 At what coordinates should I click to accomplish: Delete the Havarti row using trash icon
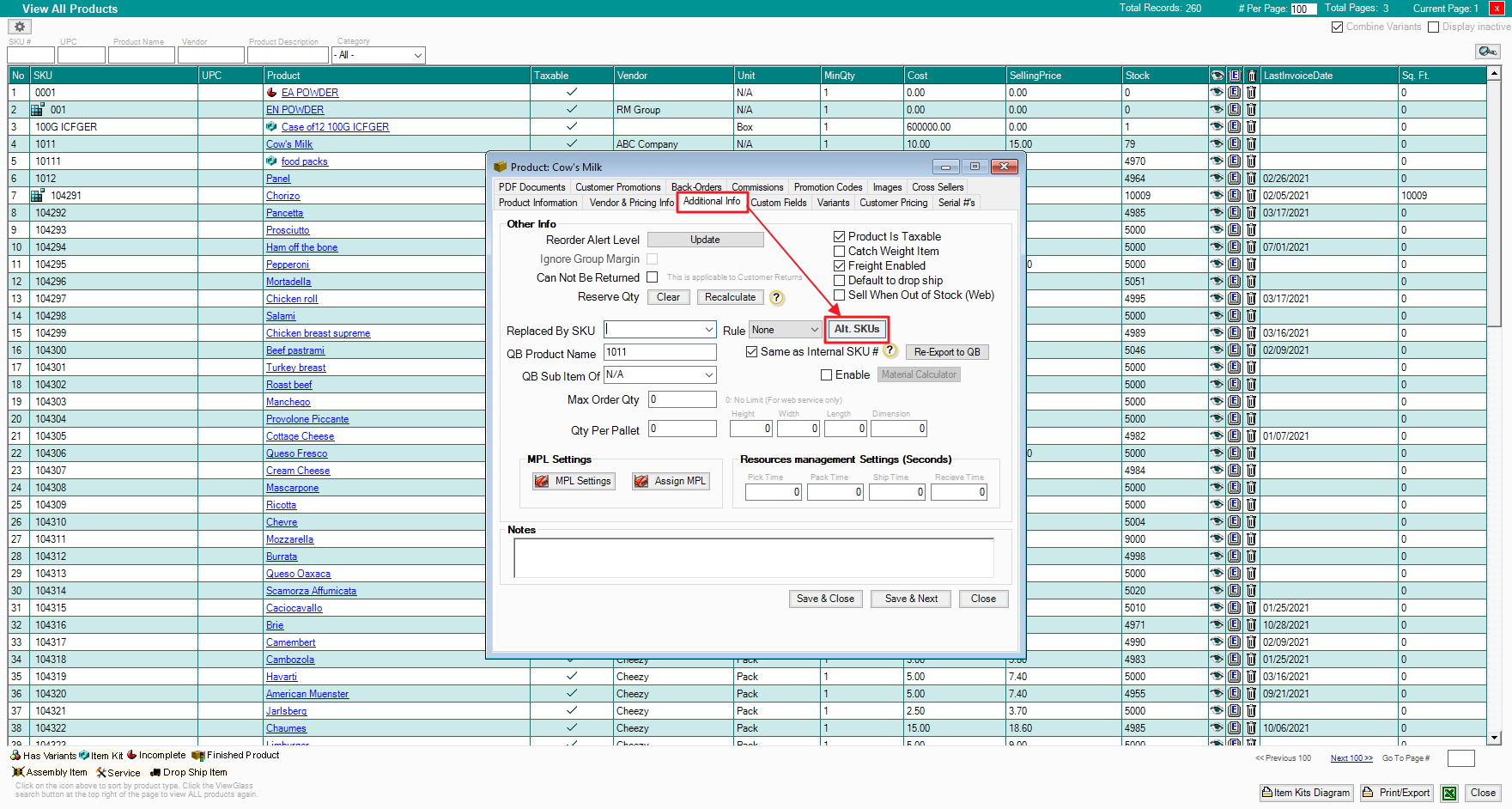tap(1251, 677)
